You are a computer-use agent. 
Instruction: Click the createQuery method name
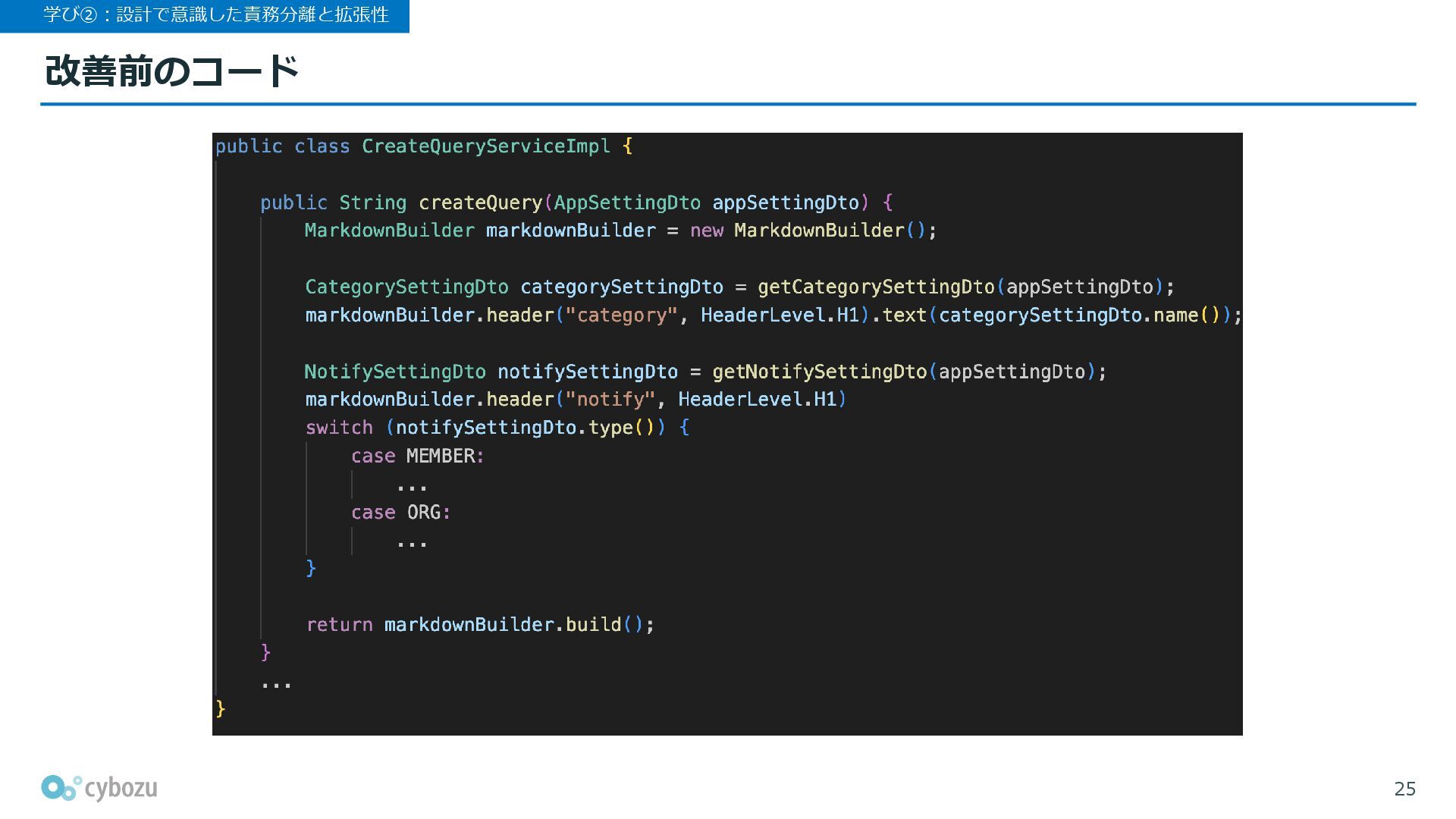pos(480,203)
